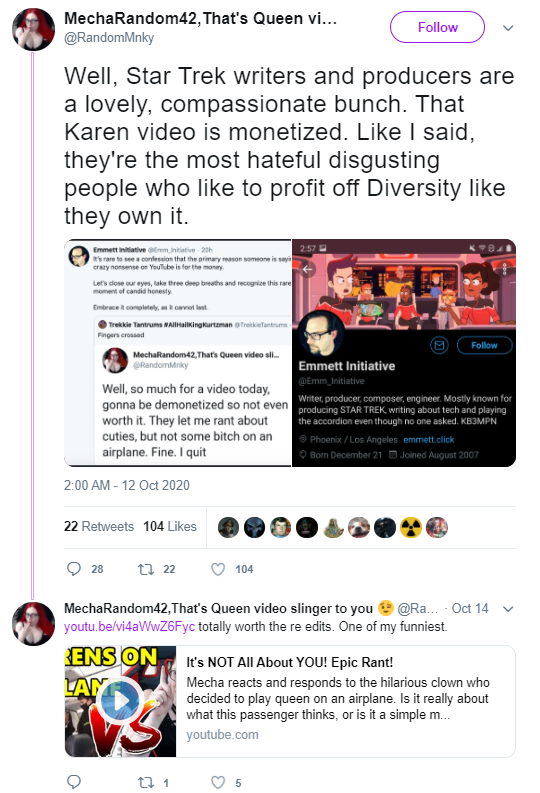The image size is (540, 793).
Task: Open the radiation symbol liker avatar
Action: 411,527
